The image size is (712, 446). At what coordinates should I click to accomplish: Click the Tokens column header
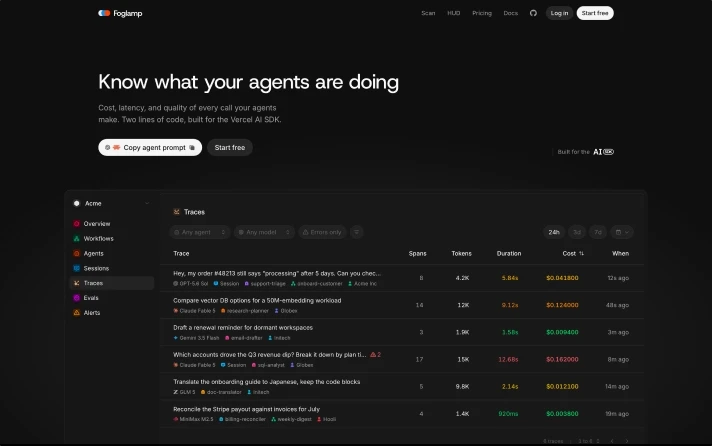tap(461, 253)
